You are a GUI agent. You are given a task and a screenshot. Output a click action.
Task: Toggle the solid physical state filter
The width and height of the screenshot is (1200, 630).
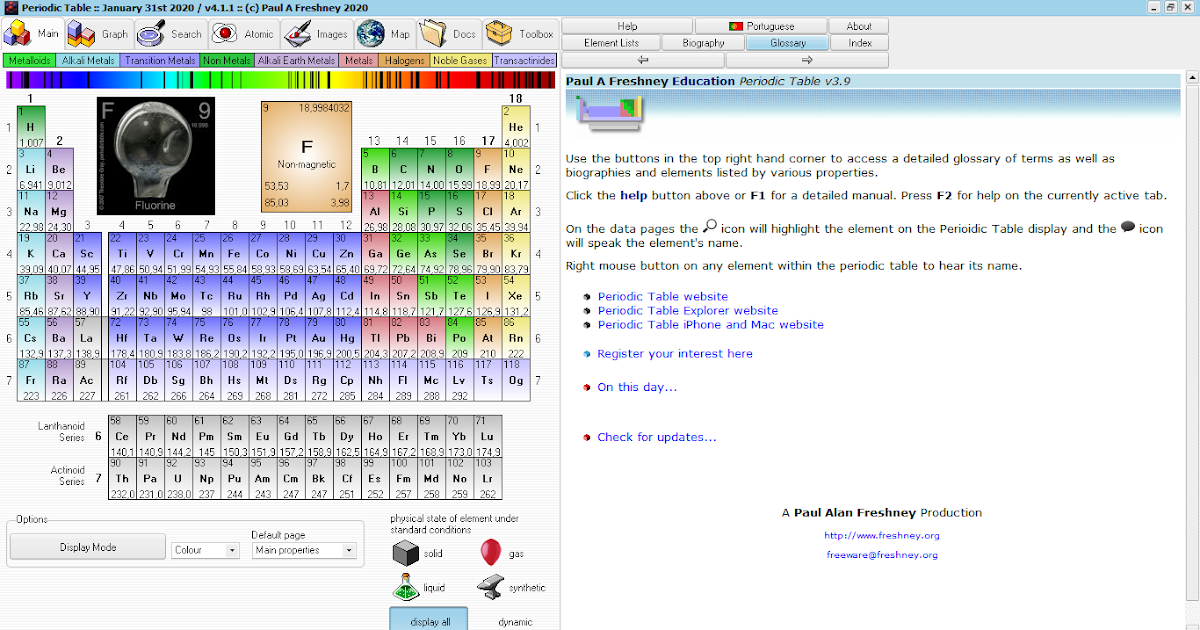coord(407,551)
